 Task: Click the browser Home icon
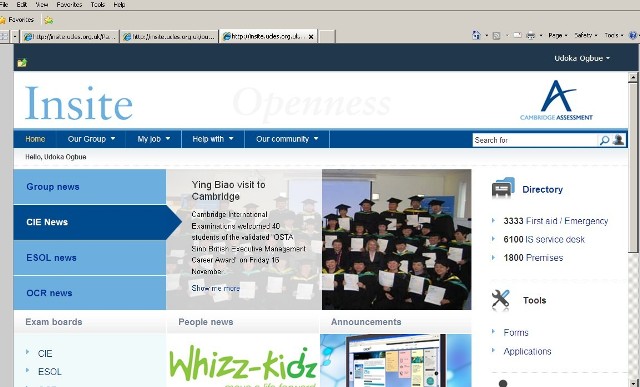tap(476, 35)
